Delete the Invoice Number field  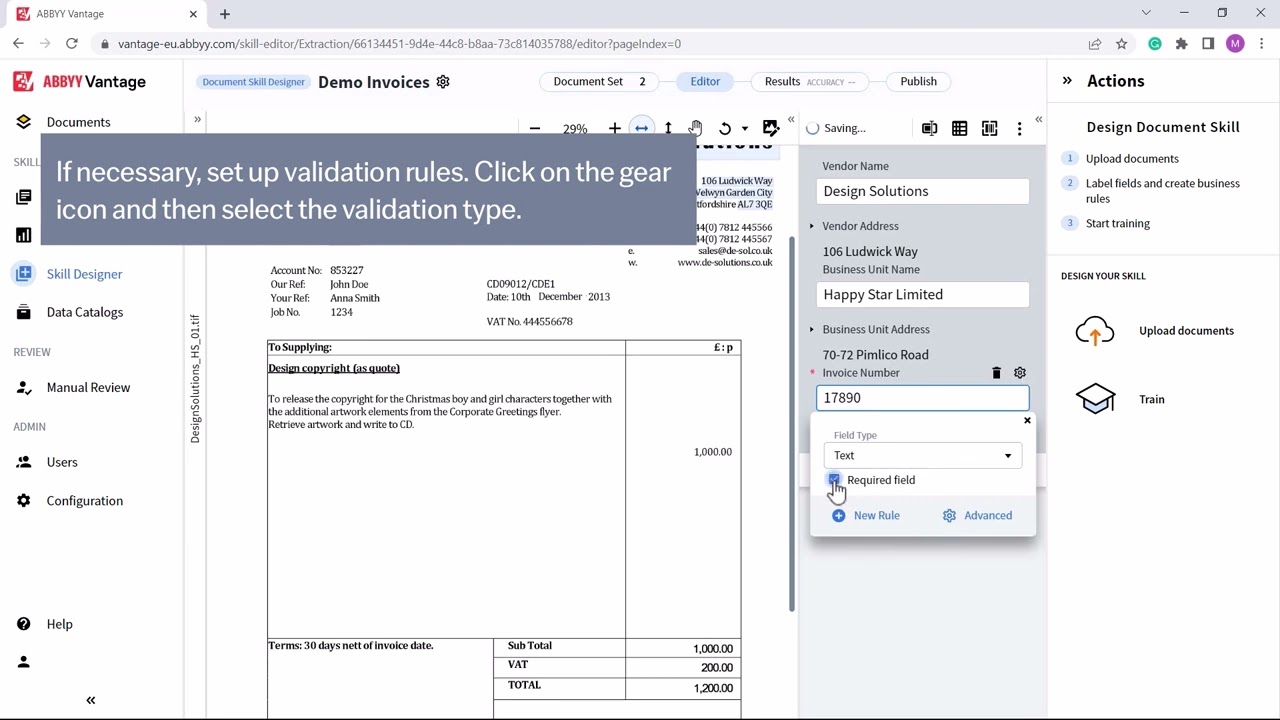(996, 373)
